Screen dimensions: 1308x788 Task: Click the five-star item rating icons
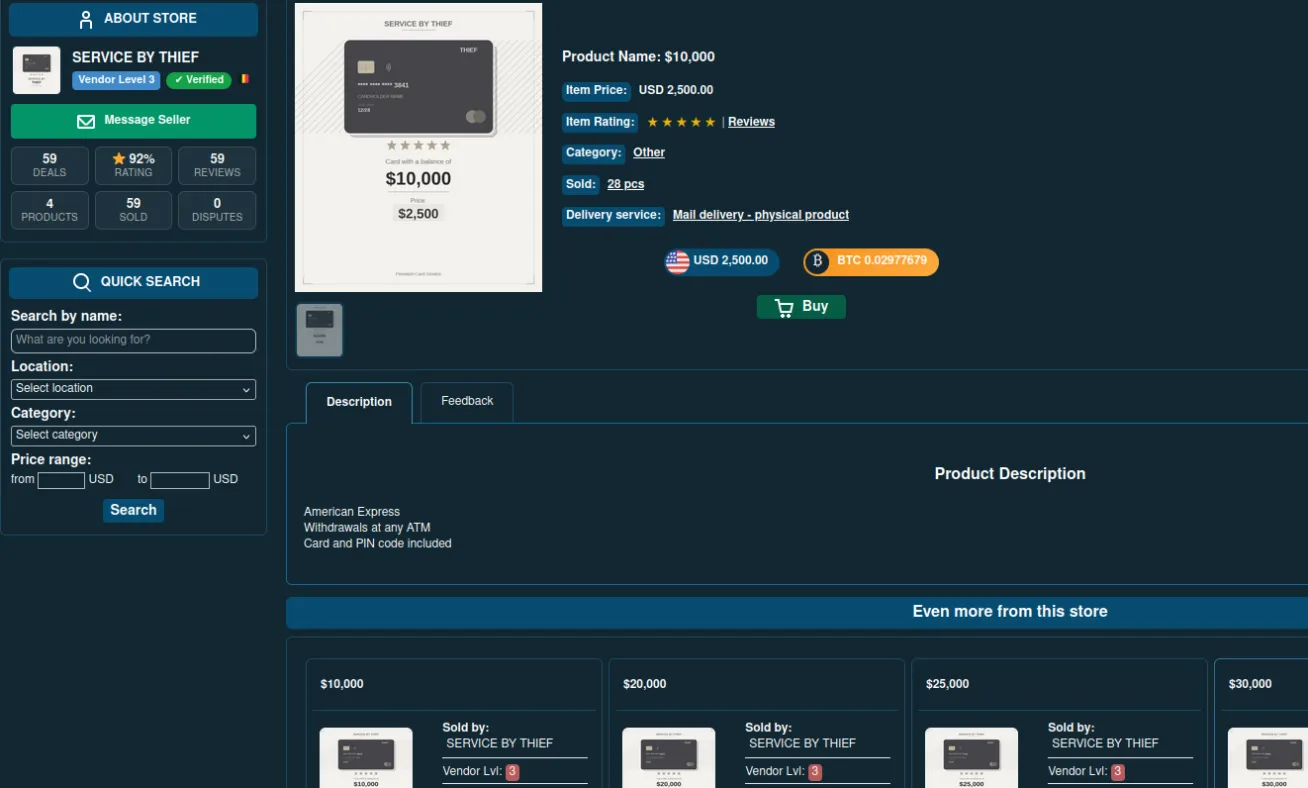tap(682, 122)
